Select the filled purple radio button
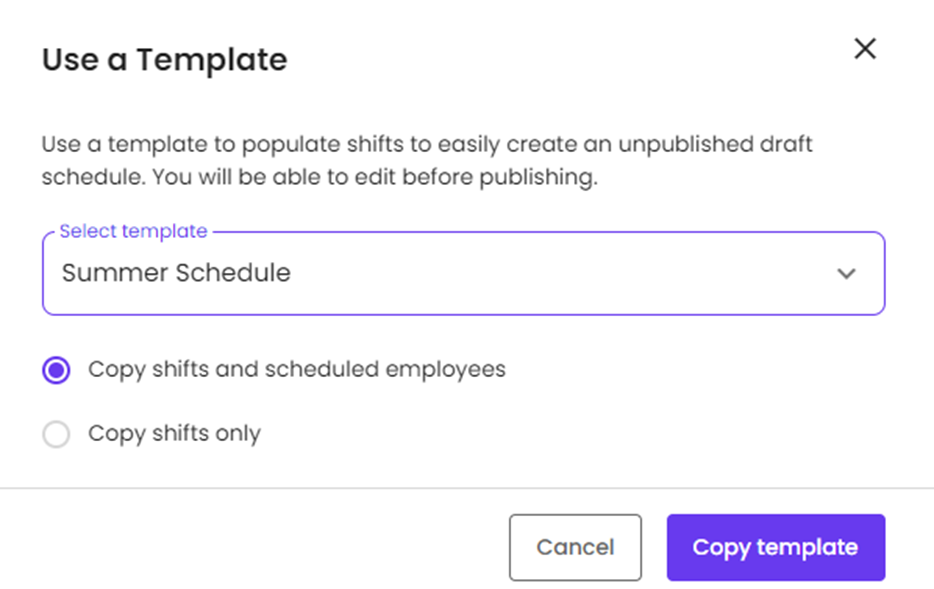 57,370
